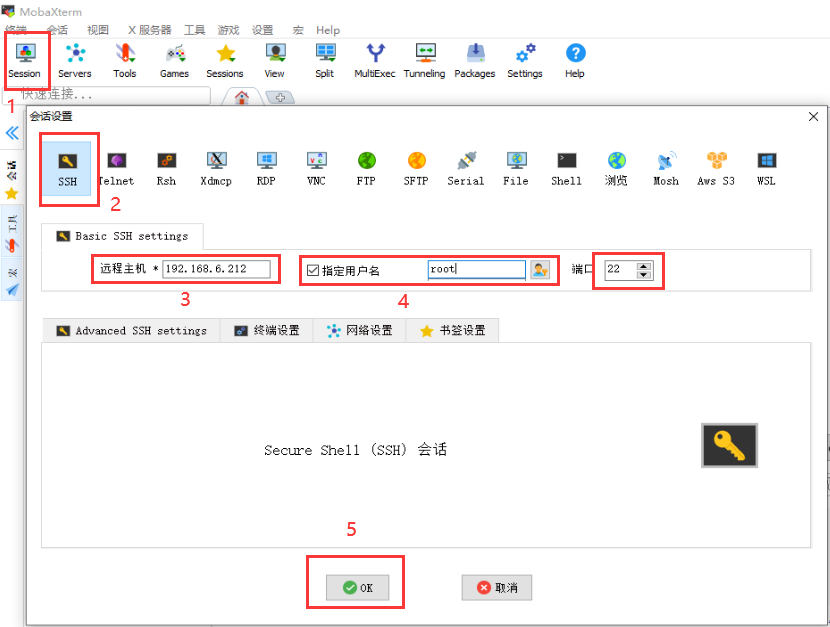Click the sidebar star favorites icon
830x627 pixels.
[x=12, y=194]
